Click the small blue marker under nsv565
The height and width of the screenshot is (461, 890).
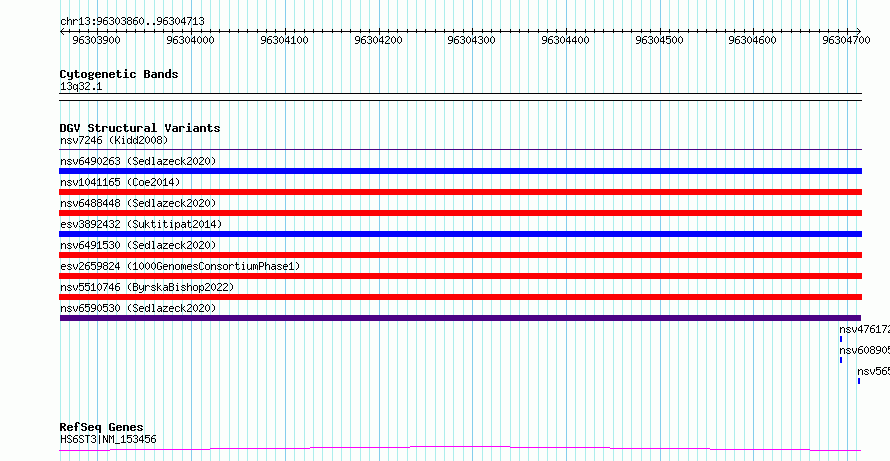pyautogui.click(x=859, y=381)
